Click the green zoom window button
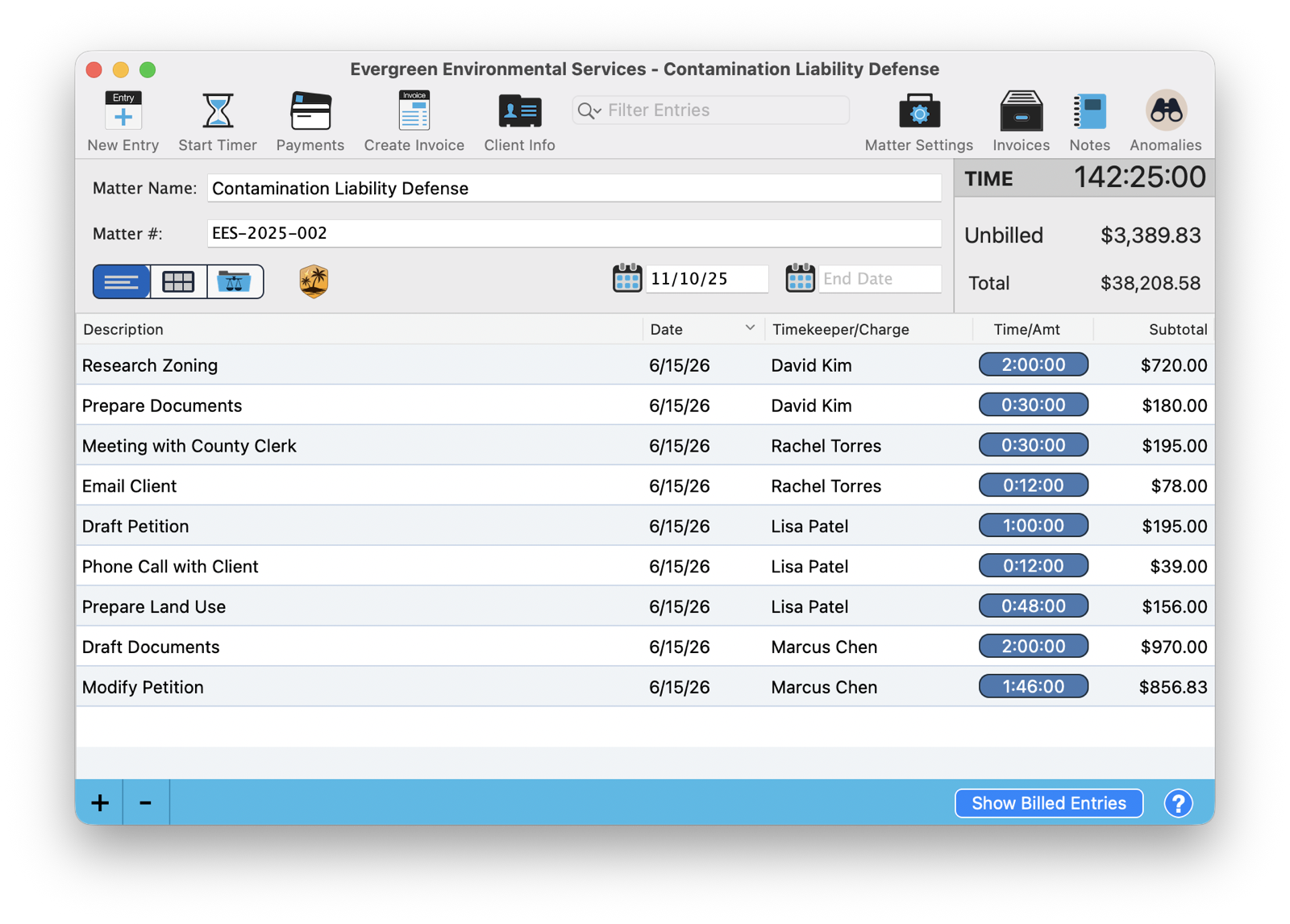The height and width of the screenshot is (924, 1290). (x=148, y=69)
